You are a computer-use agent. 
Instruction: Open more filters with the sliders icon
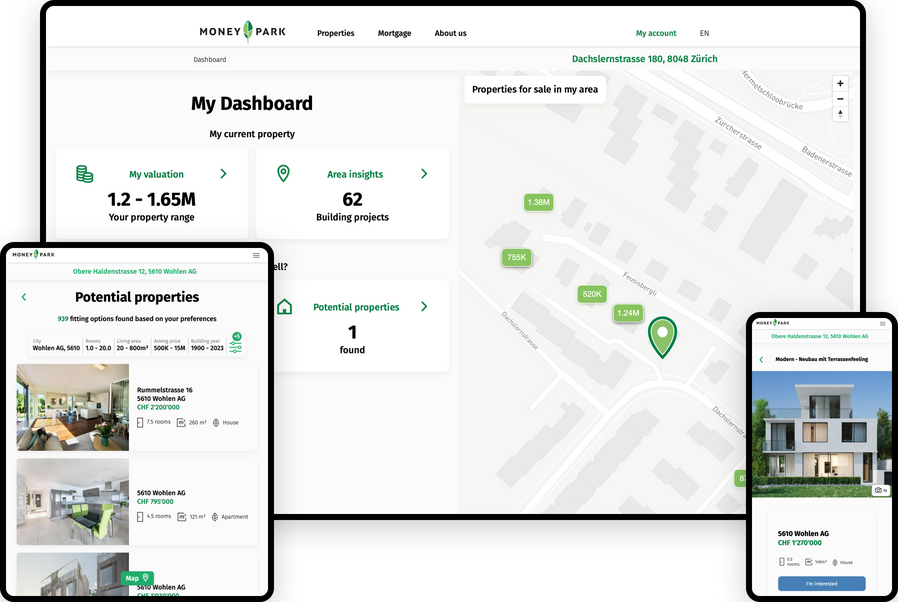(235, 346)
